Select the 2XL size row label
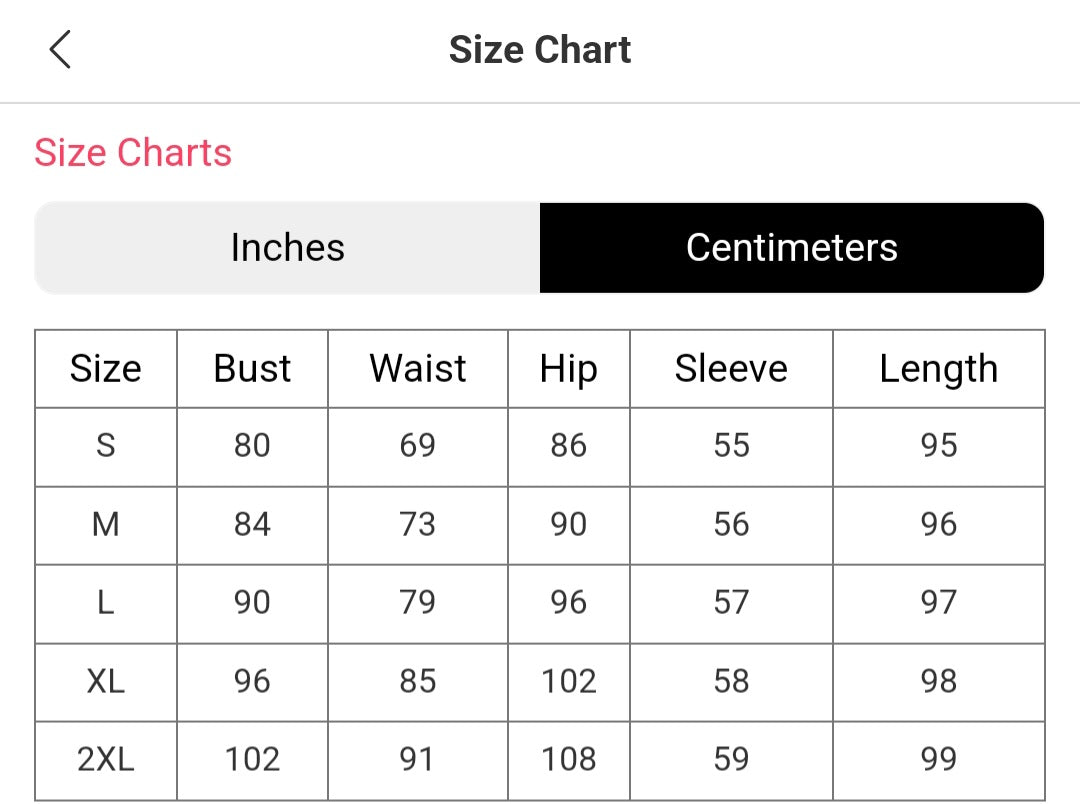The height and width of the screenshot is (804, 1080). pos(105,759)
